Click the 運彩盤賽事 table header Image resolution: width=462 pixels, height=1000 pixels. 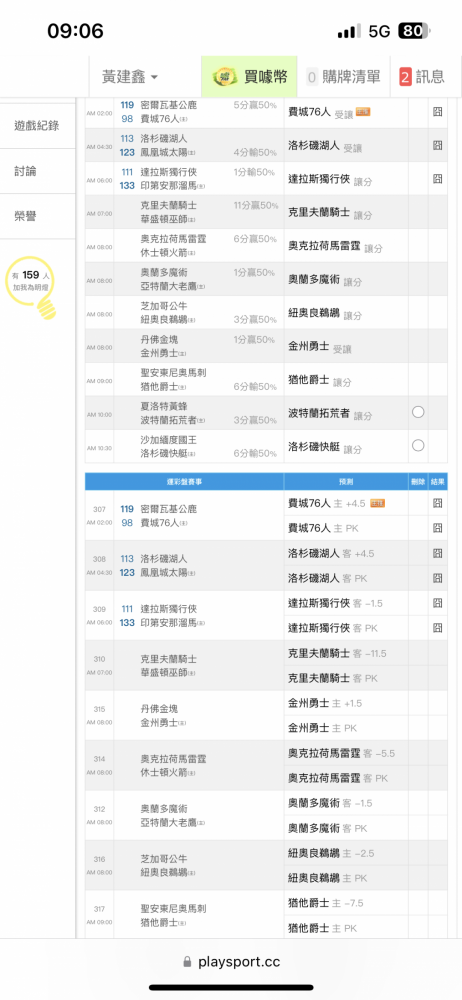184,482
